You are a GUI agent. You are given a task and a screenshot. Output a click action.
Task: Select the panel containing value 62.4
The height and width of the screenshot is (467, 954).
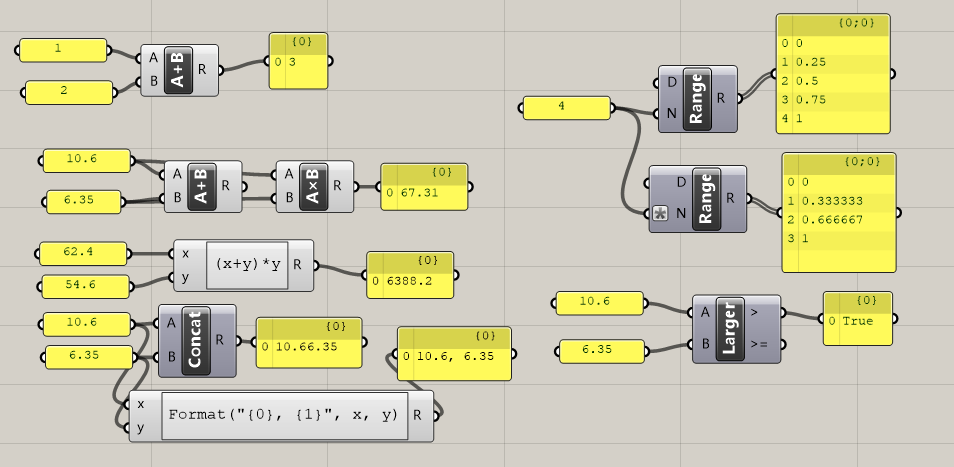point(83,254)
